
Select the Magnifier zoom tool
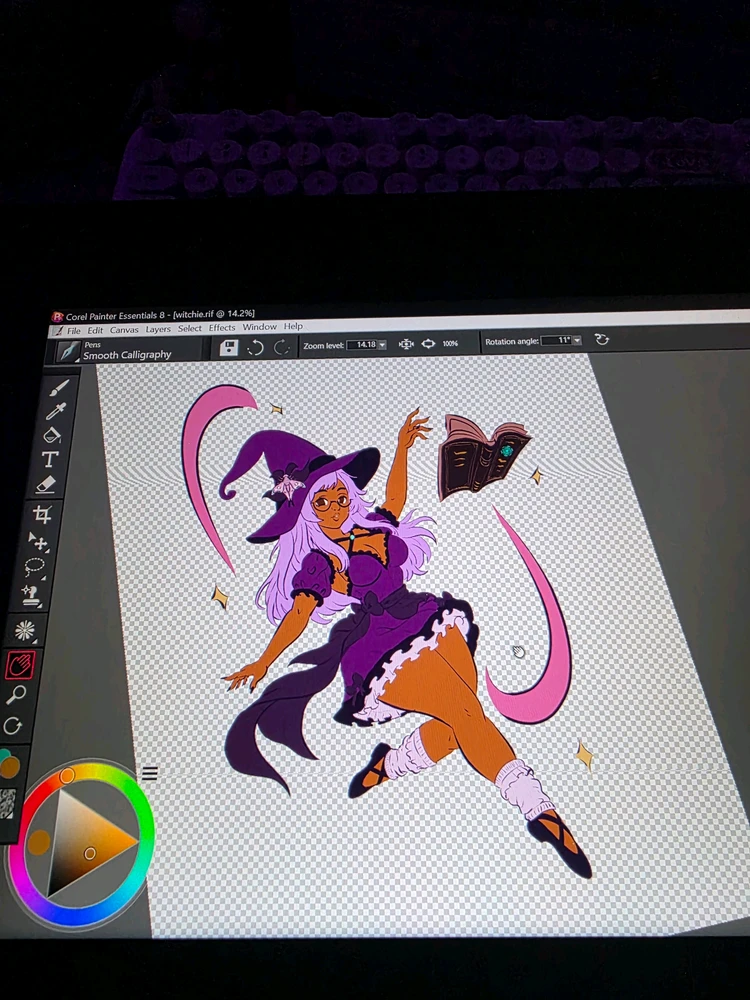pos(16,695)
